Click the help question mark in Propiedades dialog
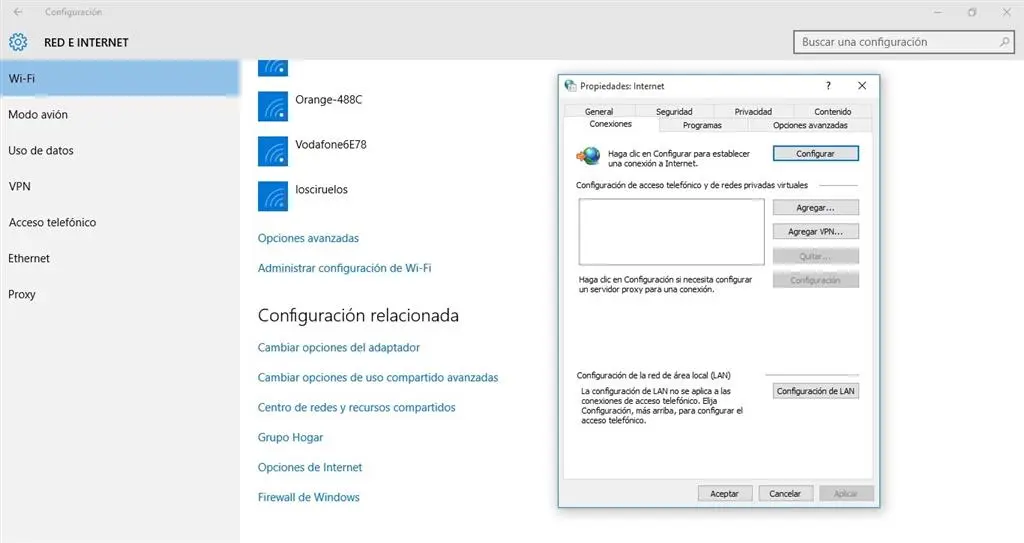Screen dimensions: 1024x543 click(x=828, y=86)
